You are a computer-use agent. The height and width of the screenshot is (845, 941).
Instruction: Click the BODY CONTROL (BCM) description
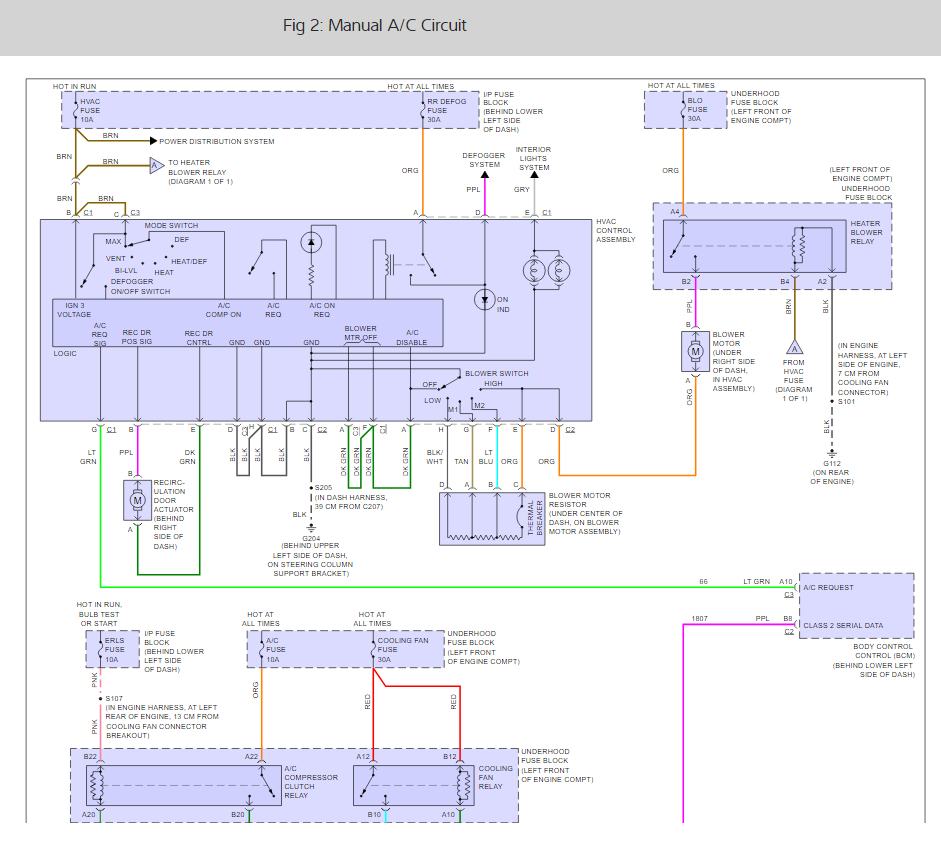874,660
